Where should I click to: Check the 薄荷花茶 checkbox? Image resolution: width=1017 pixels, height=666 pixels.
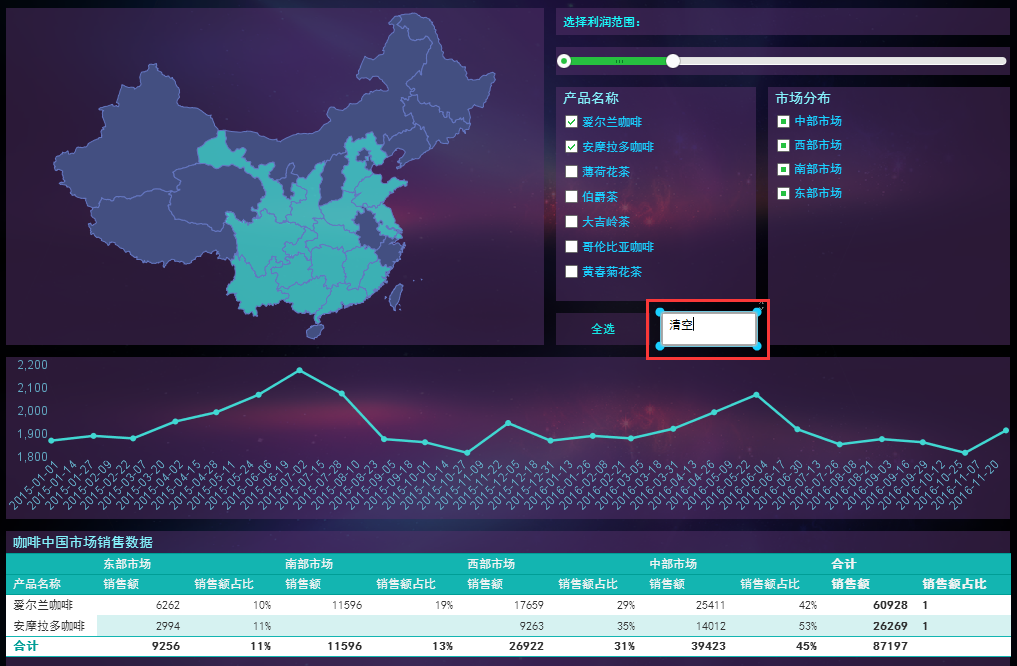click(x=571, y=172)
